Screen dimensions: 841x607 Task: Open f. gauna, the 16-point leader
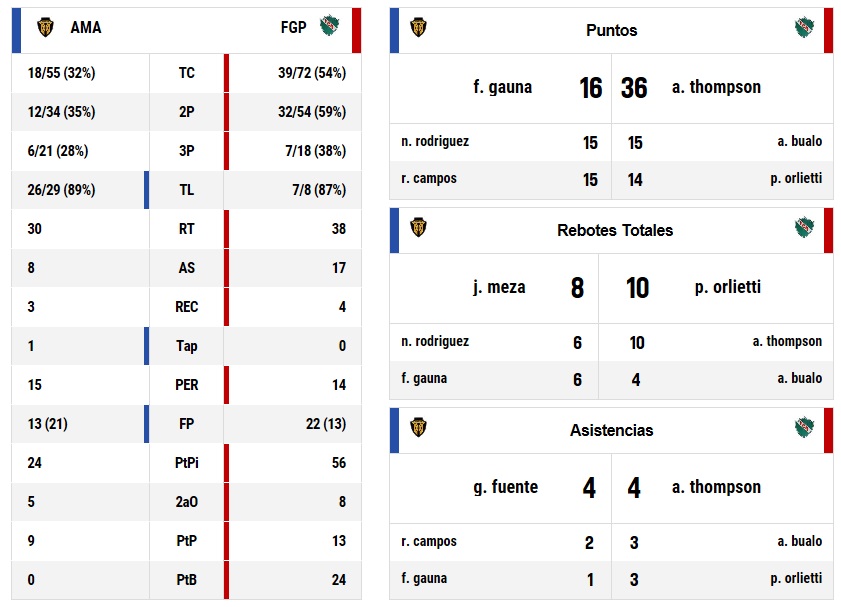click(502, 87)
